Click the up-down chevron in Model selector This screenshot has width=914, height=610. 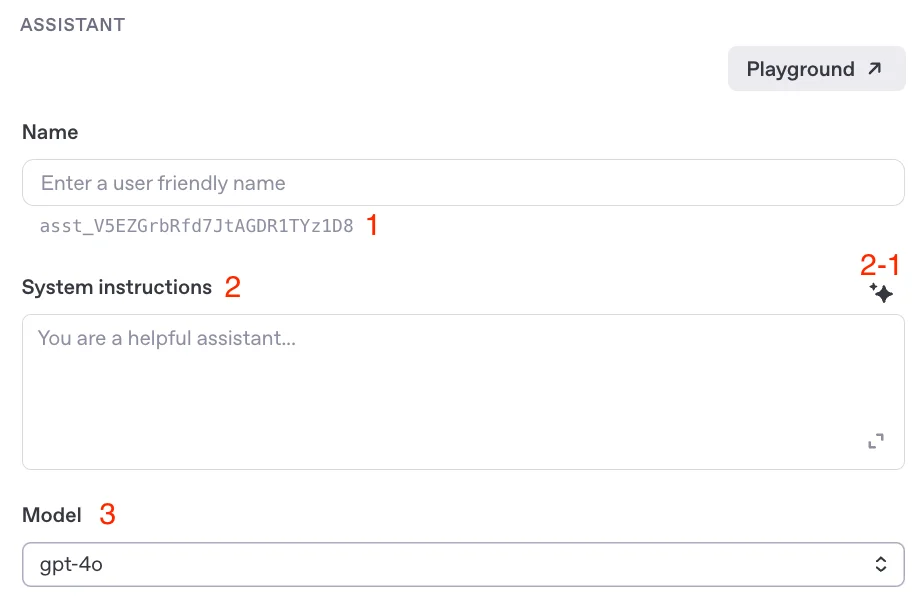881,565
